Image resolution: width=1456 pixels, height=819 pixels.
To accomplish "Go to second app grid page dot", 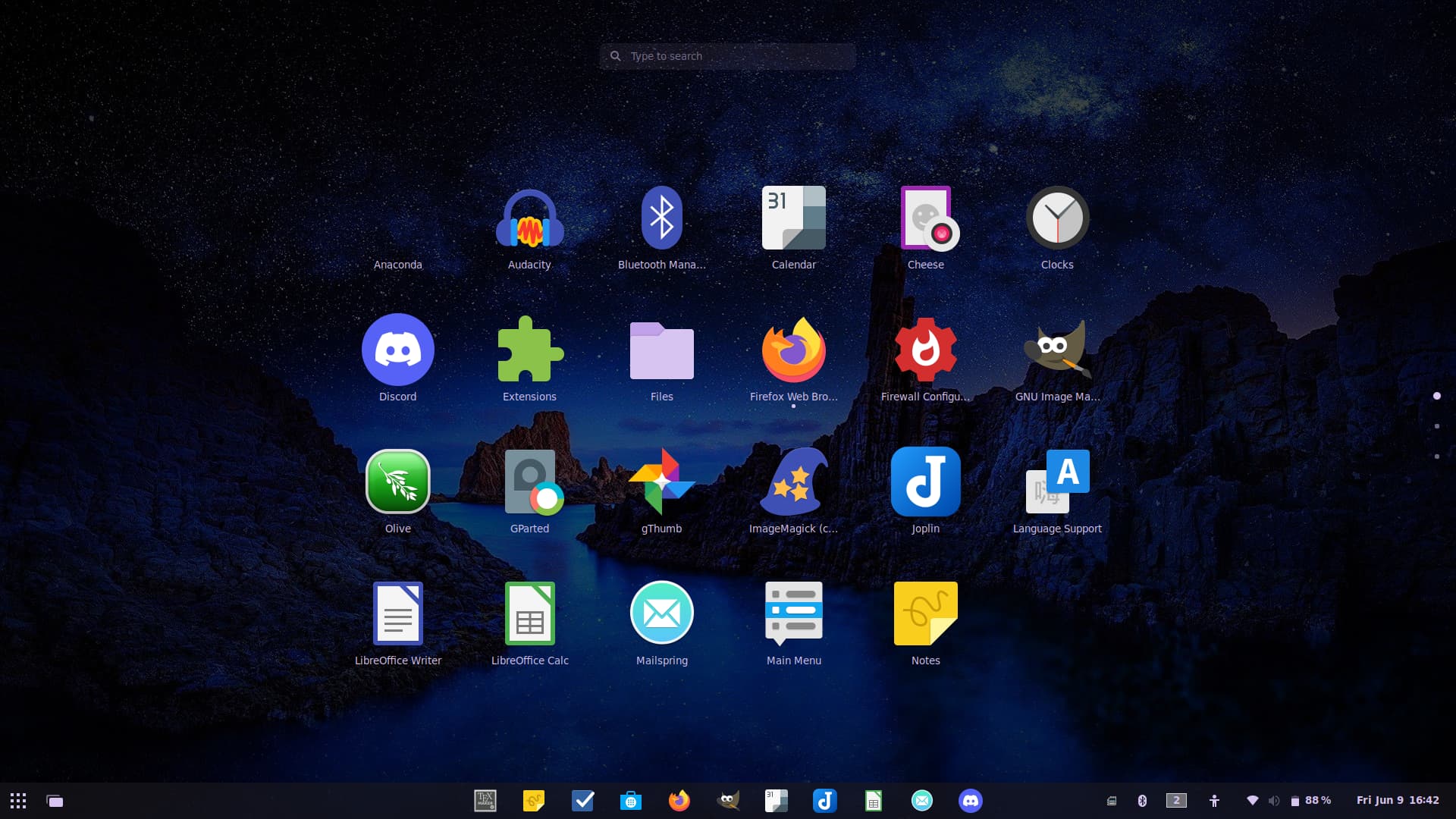I will tap(1436, 426).
